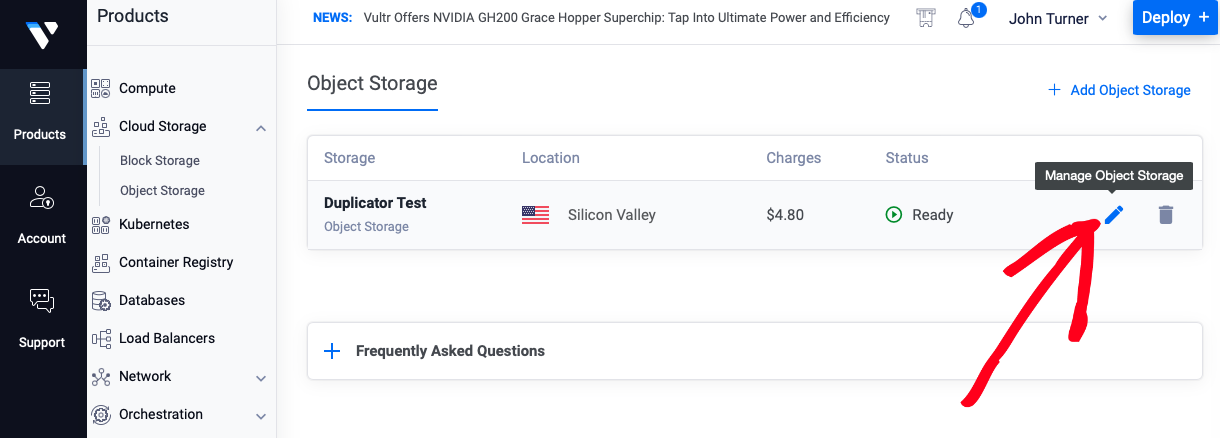Viewport: 1220px width, 438px height.
Task: Expand the Network submenu
Action: 261,378
